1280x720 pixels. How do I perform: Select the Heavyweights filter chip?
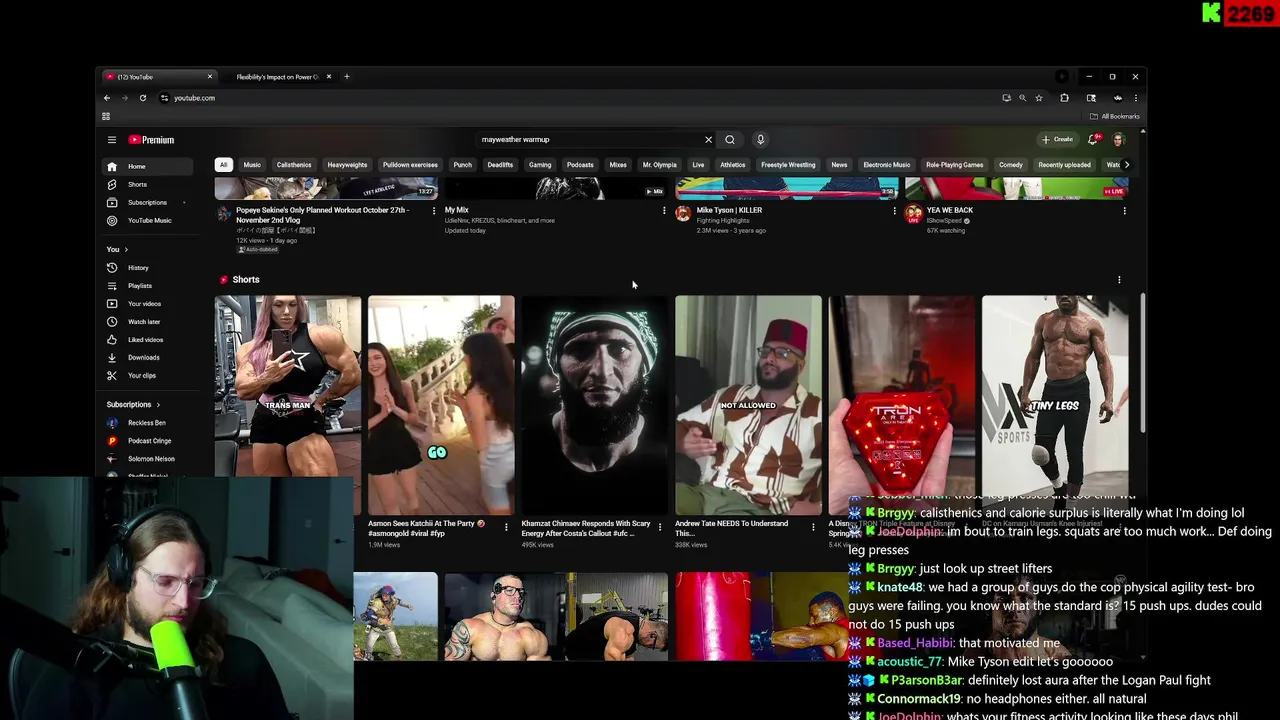(347, 165)
